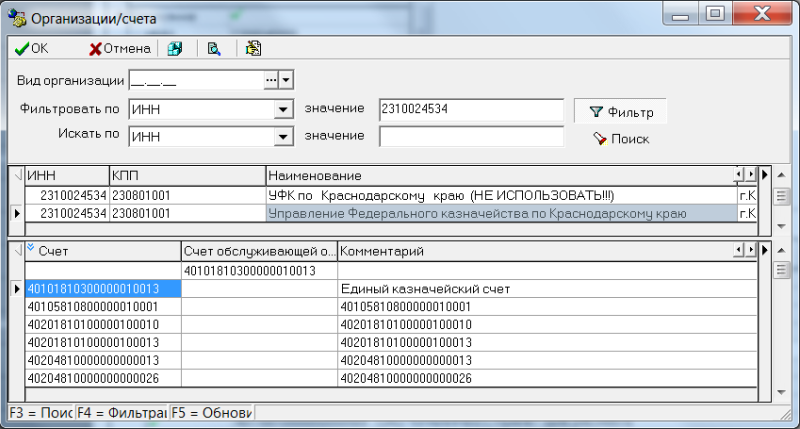Screen dimensions: 800x429
Task: Click the Отмена cancel button
Action: 120,48
